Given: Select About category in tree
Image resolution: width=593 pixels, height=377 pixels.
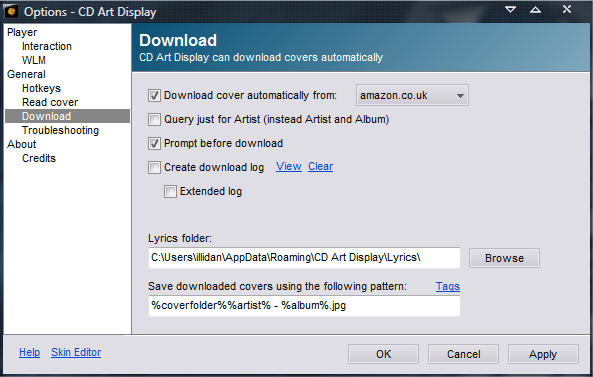Looking at the screenshot, I should [x=22, y=144].
